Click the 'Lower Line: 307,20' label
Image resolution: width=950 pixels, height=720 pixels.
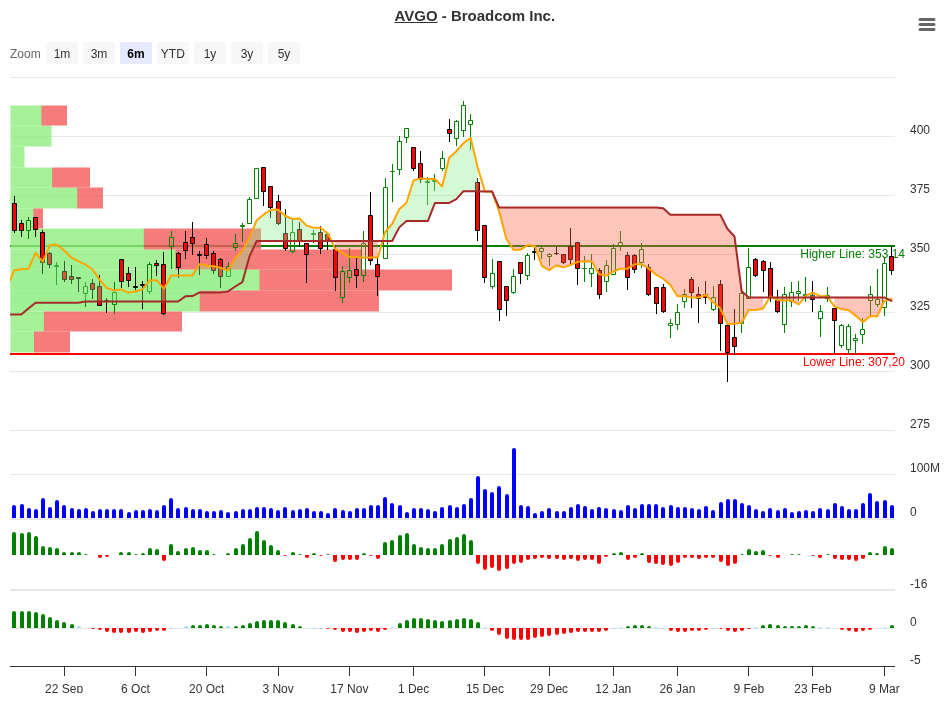tap(853, 362)
